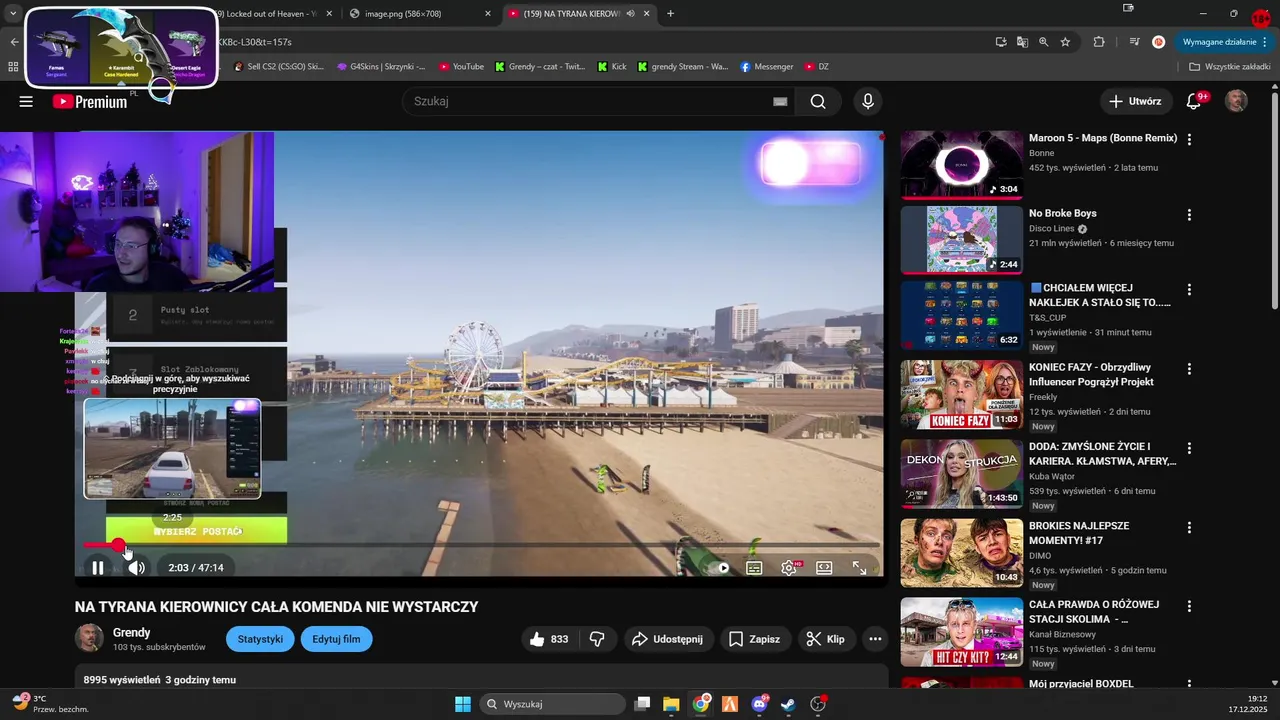Open DODA: ZMYŚLONE ŻYCIE video thumbnail
This screenshot has height=720, width=1280.
click(x=962, y=473)
